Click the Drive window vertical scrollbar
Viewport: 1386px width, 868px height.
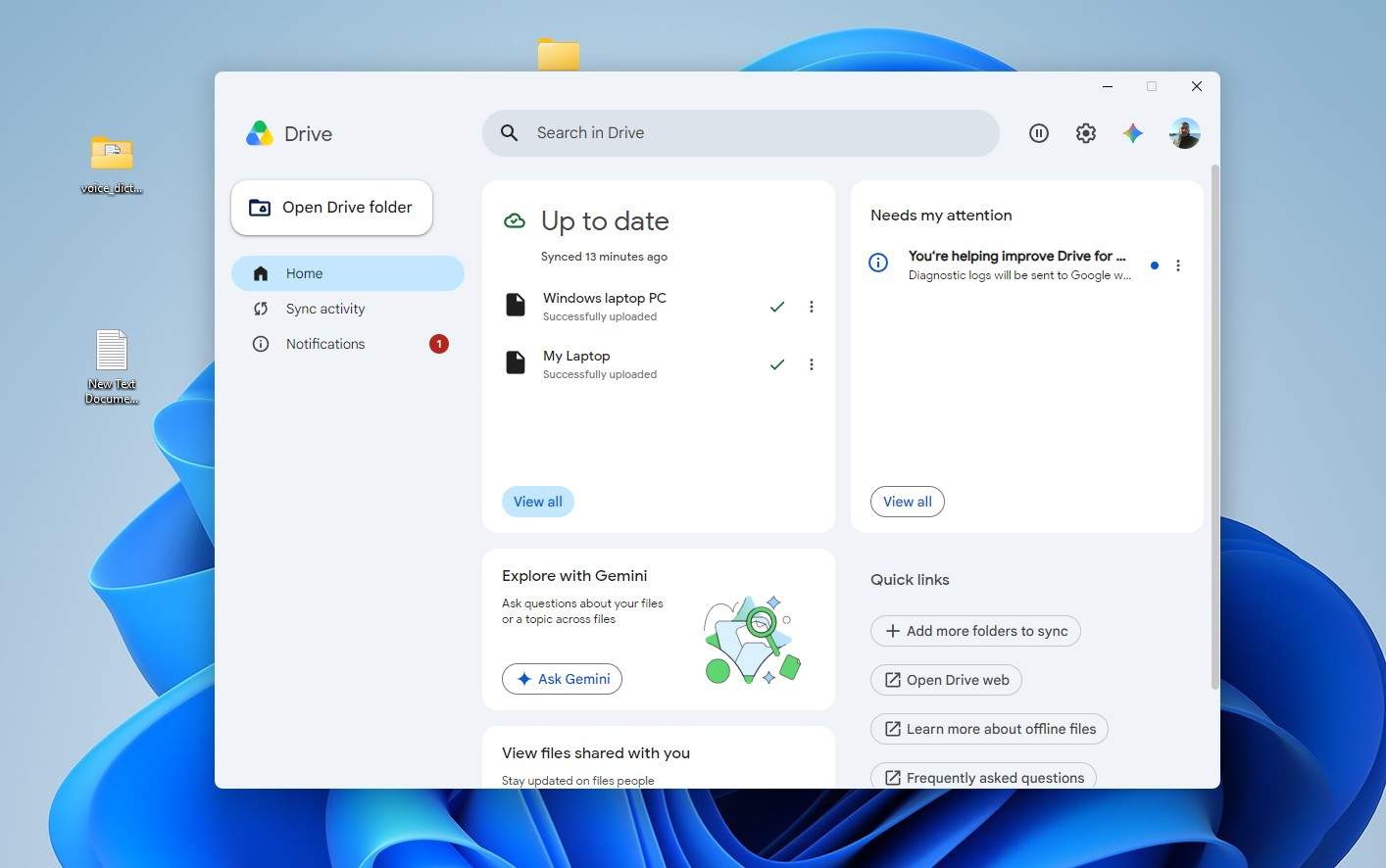tap(1215, 426)
